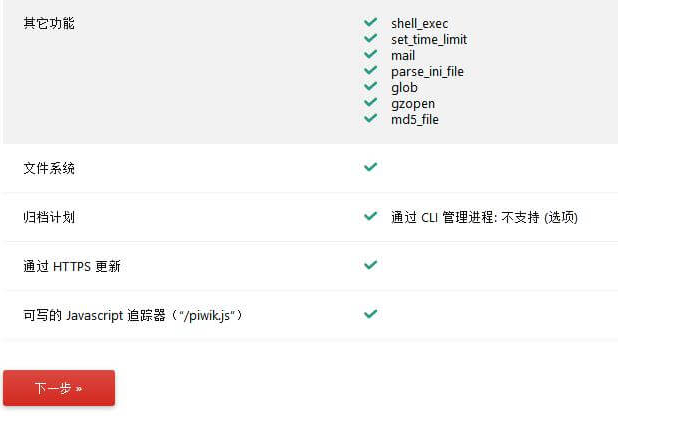Click the checkmark next to glob
The height and width of the screenshot is (421, 686).
[x=370, y=86]
